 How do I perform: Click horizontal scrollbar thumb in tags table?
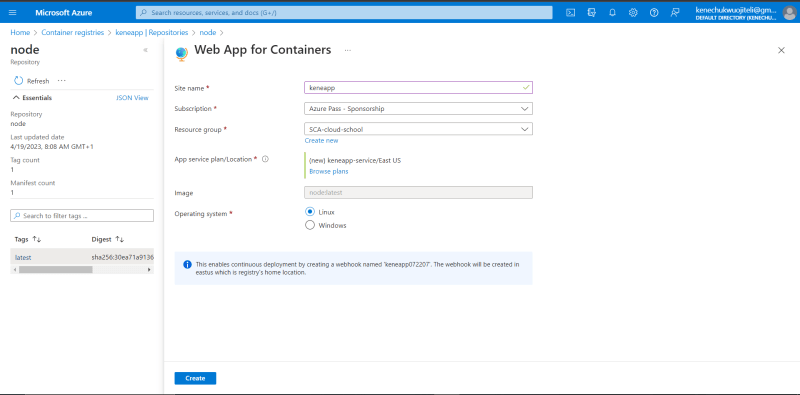point(56,269)
